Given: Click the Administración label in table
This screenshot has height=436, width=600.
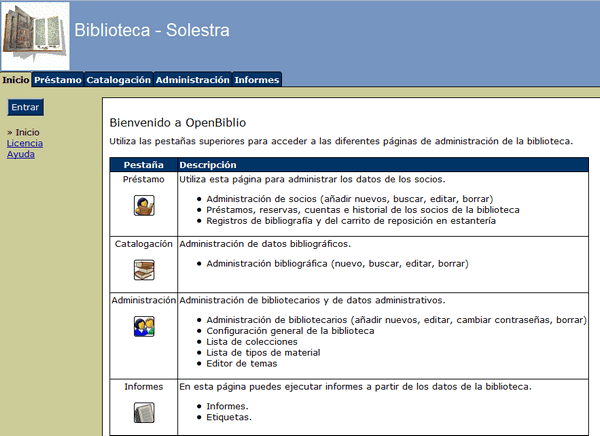Looking at the screenshot, I should point(143,300).
